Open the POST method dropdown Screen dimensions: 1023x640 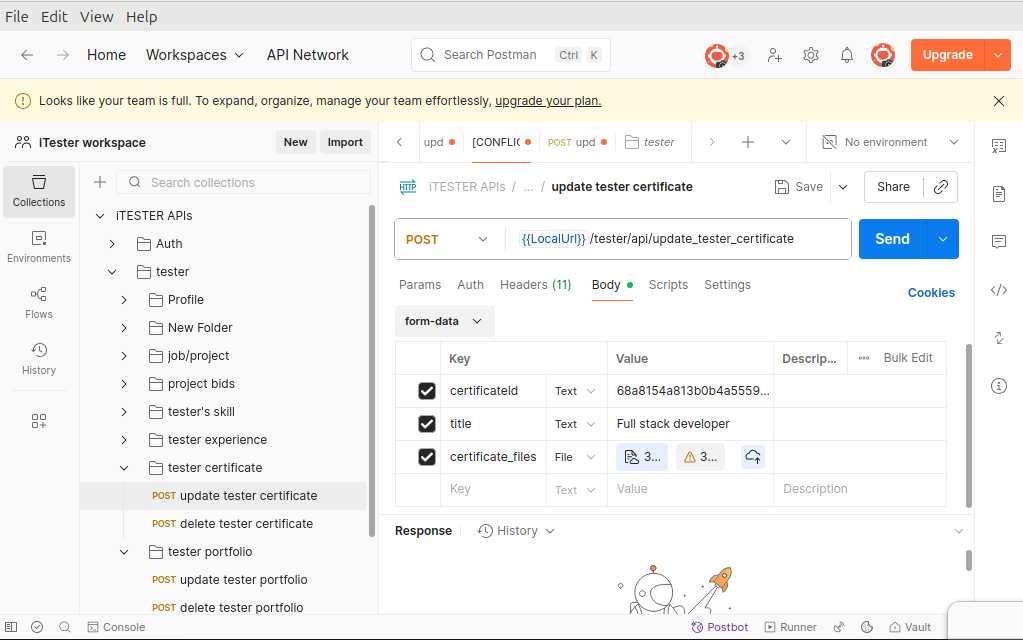448,239
